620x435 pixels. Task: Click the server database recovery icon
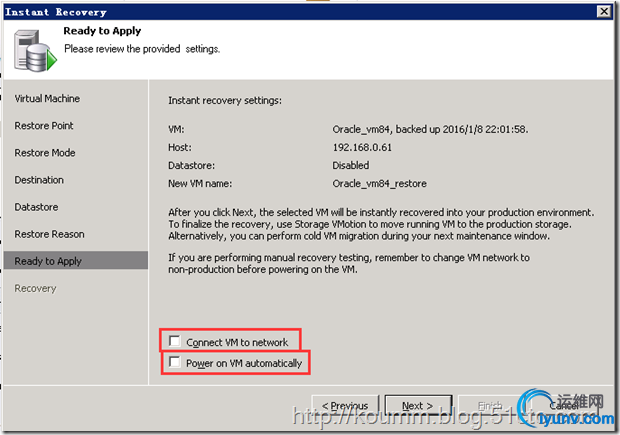[35, 51]
